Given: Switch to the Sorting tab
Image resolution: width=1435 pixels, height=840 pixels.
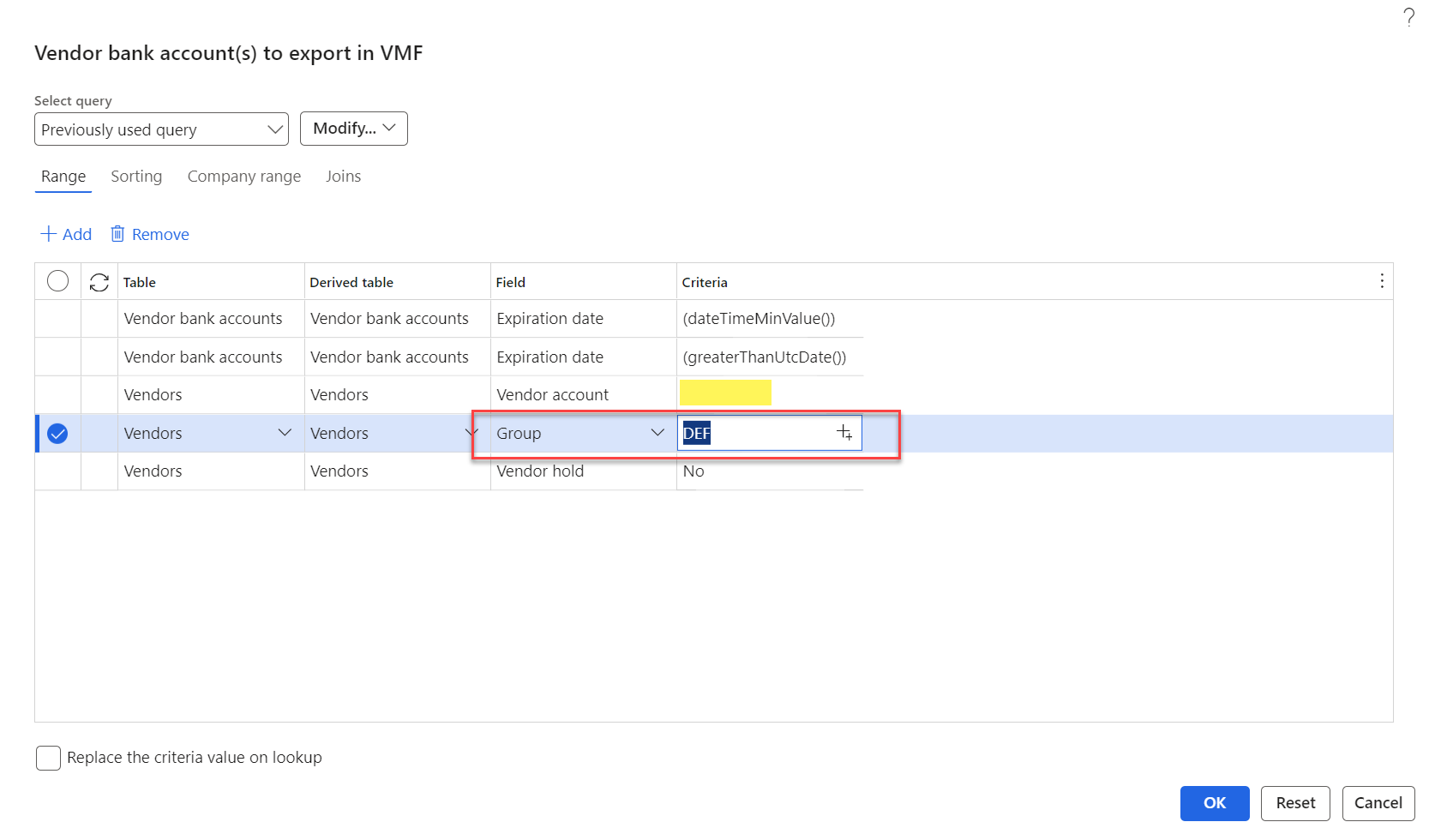Looking at the screenshot, I should coord(136,177).
